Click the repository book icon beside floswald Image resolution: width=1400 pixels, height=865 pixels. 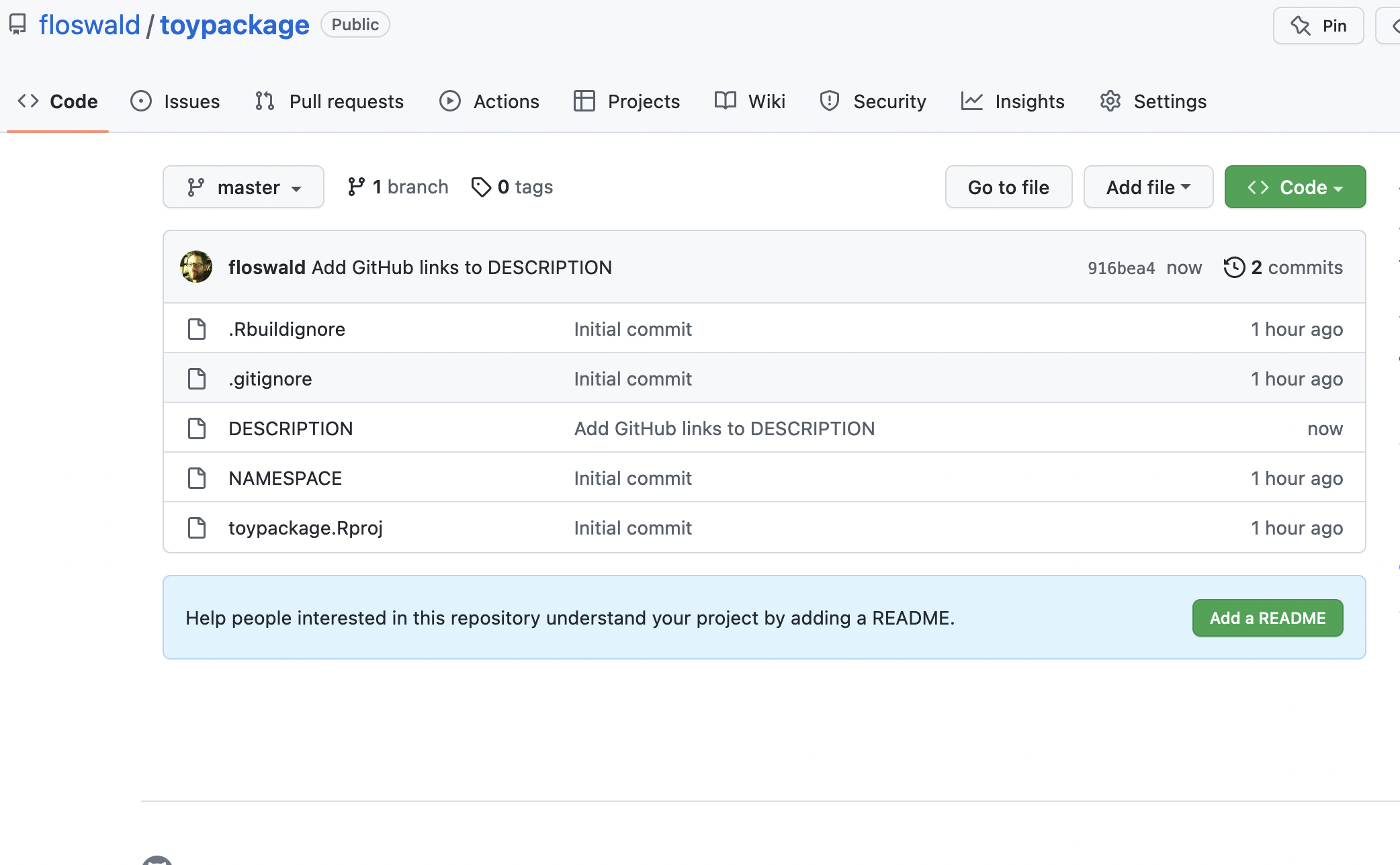coord(17,25)
